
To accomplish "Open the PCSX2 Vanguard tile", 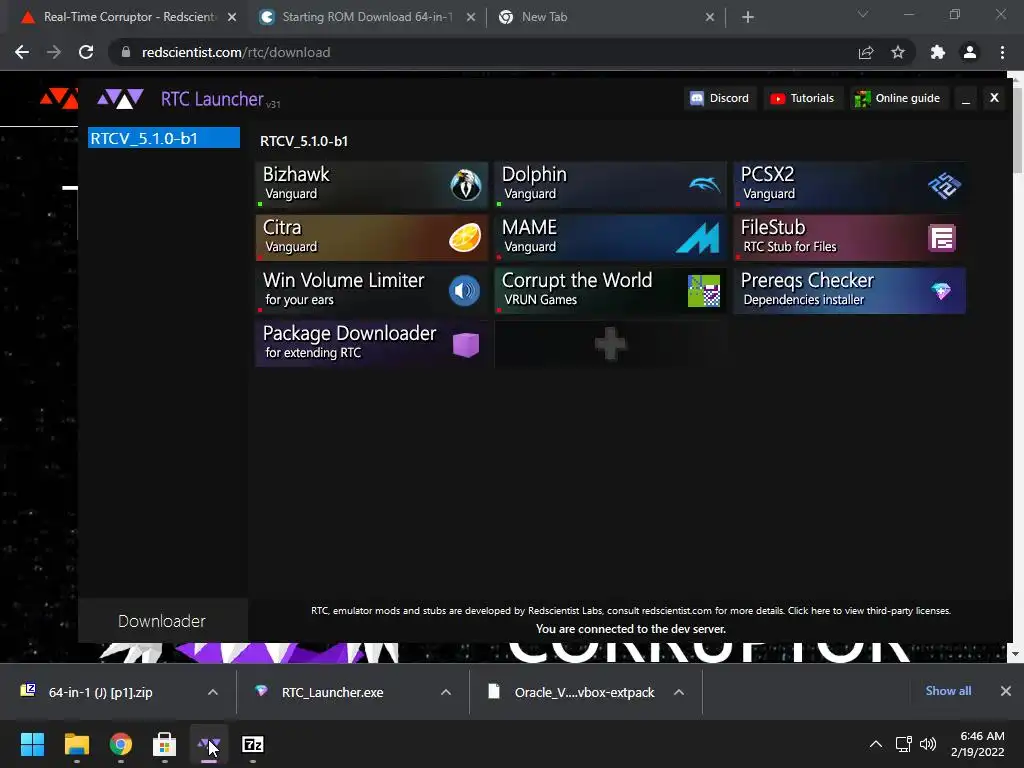I will point(850,185).
